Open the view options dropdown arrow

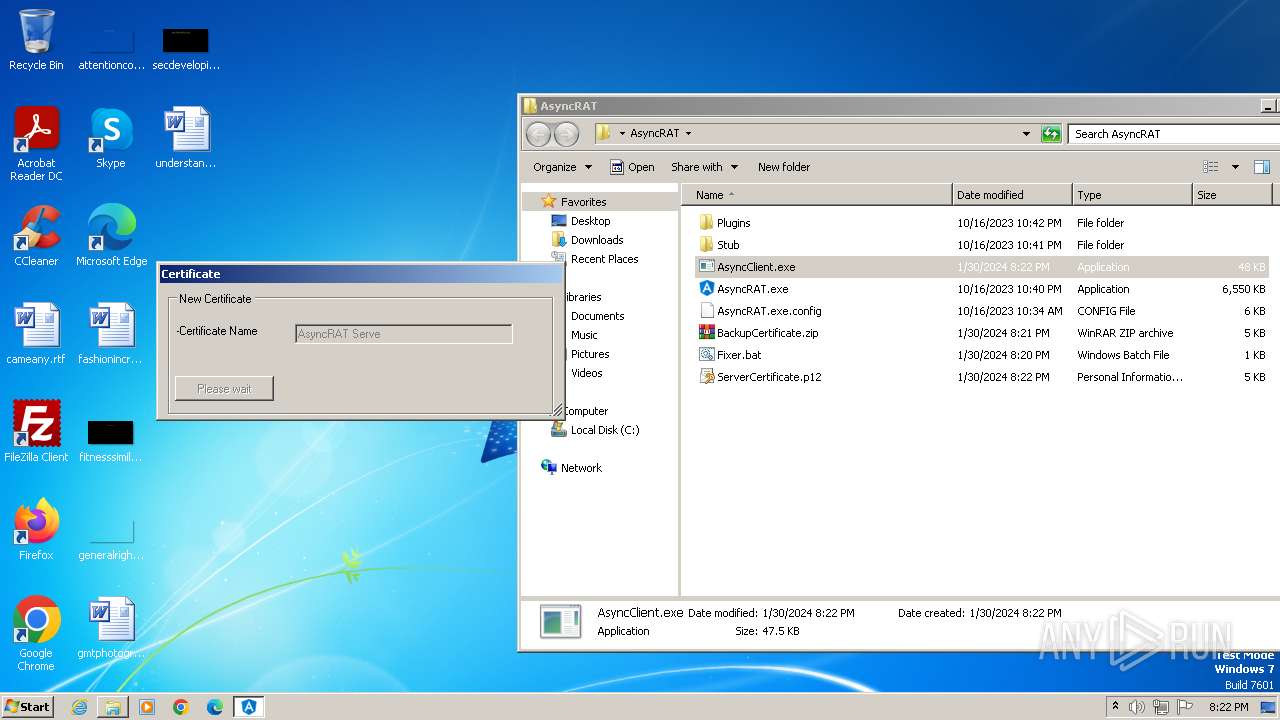pyautogui.click(x=1235, y=167)
